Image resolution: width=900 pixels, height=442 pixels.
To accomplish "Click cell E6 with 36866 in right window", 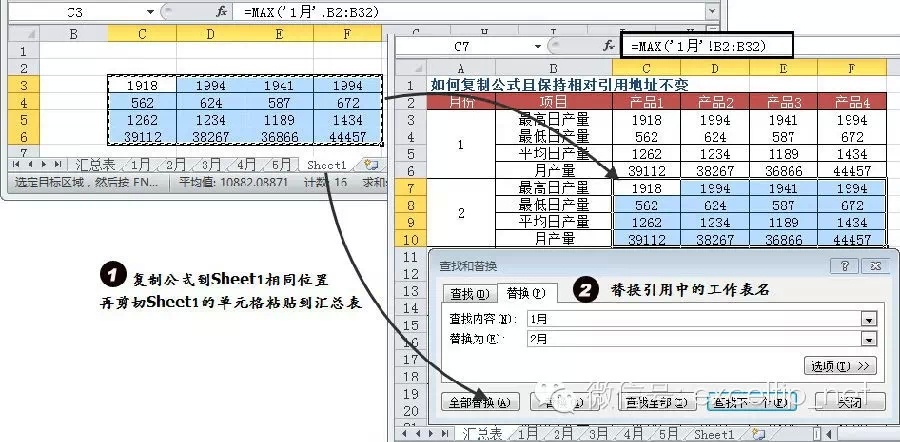I will [x=783, y=170].
